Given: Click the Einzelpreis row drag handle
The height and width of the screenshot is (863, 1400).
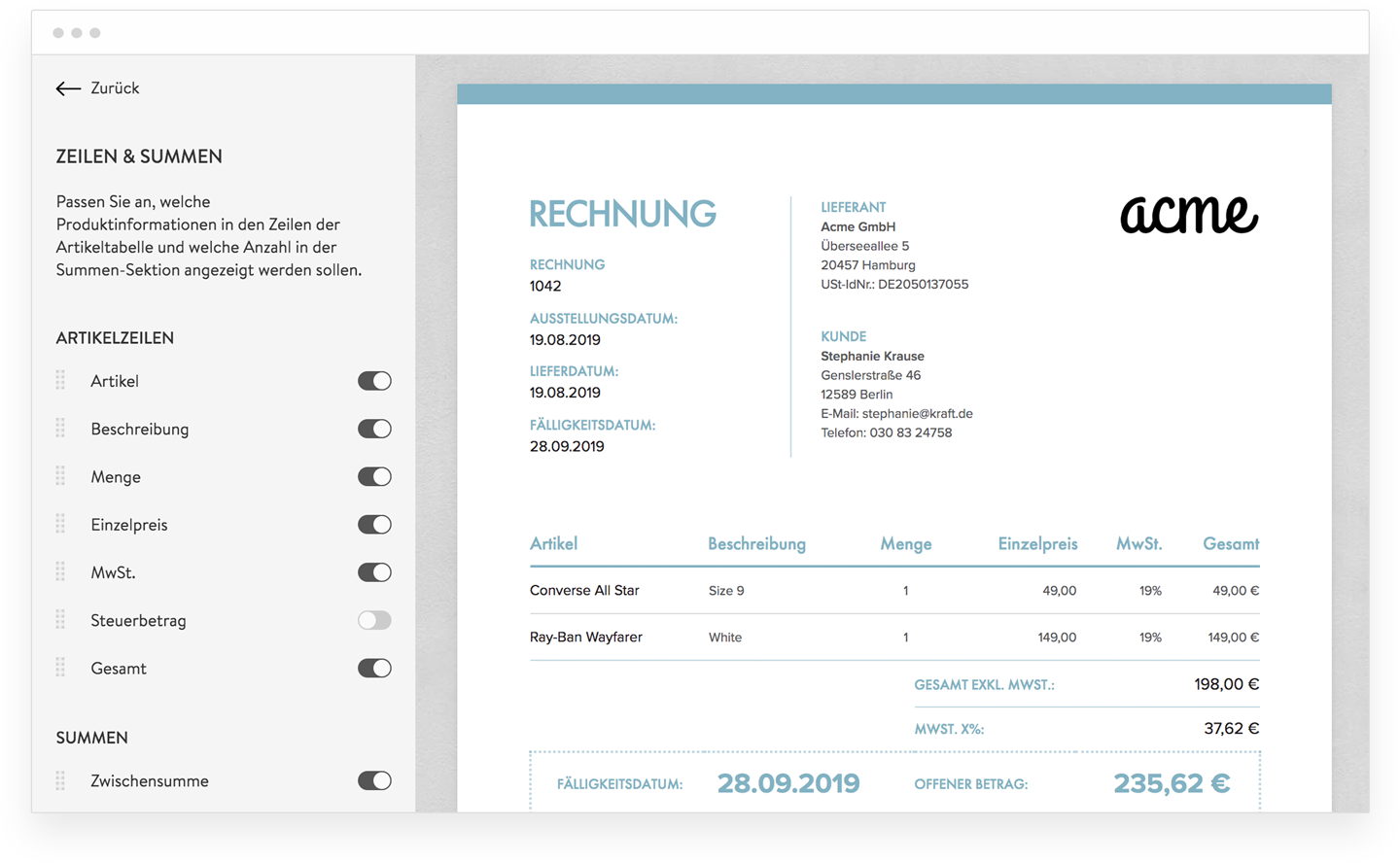Looking at the screenshot, I should 60,525.
